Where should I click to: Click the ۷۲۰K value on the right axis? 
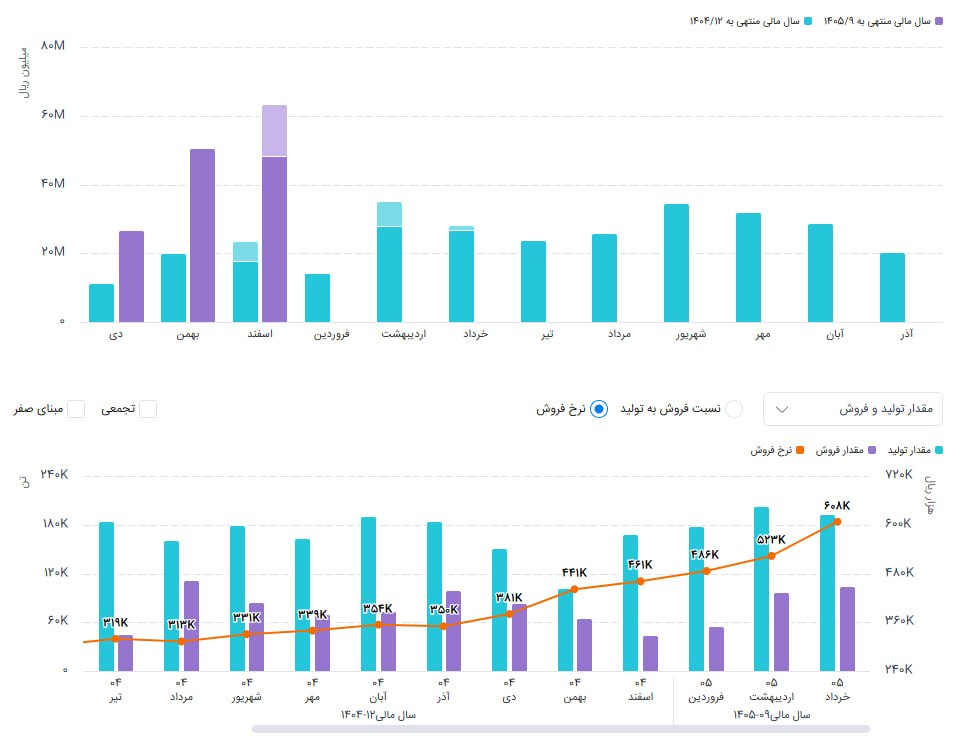click(899, 474)
